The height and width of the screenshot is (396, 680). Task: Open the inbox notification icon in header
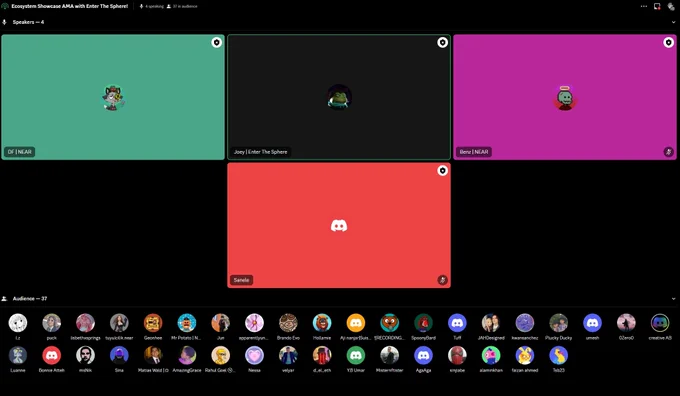pos(657,6)
